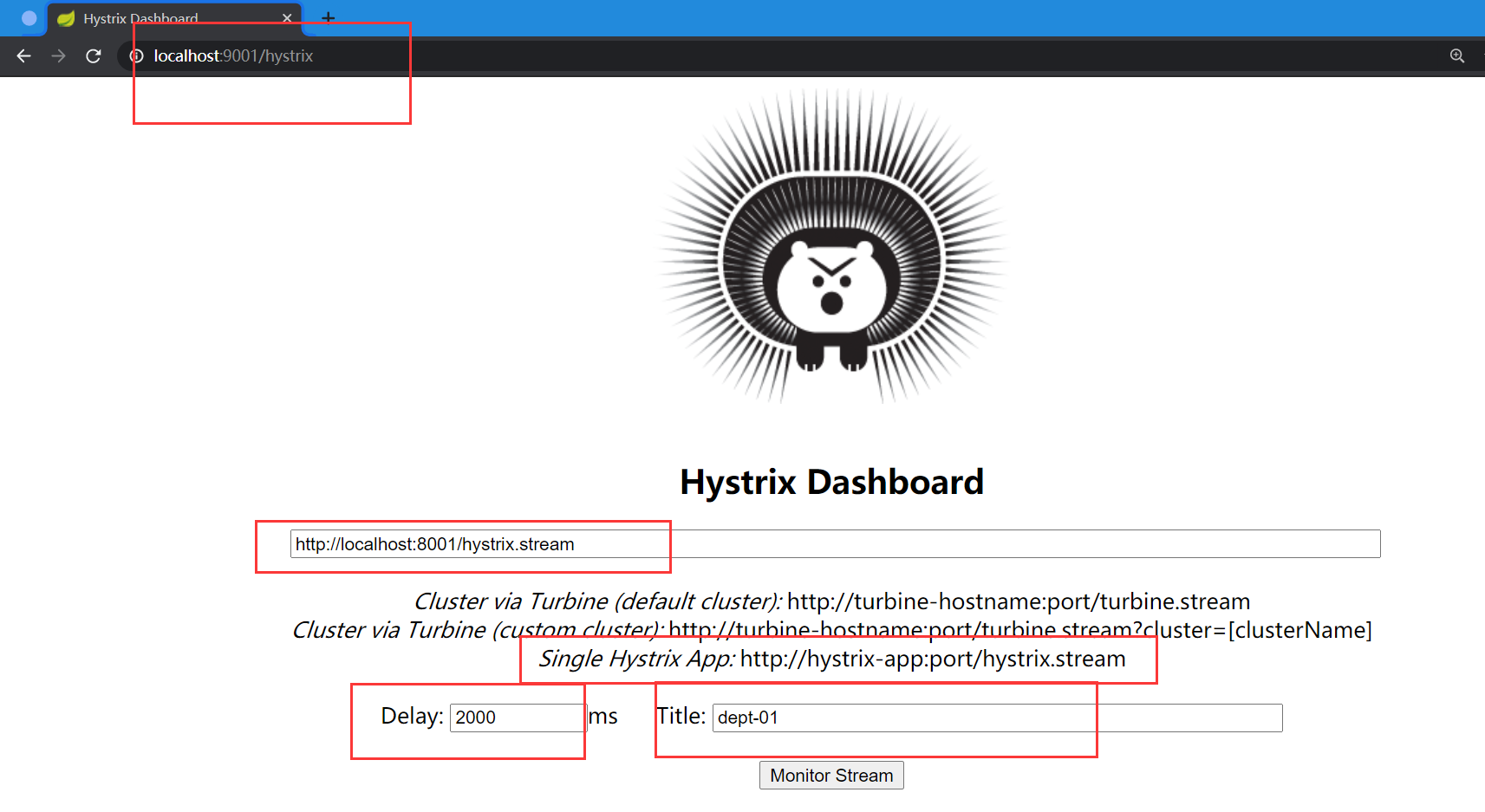Open the site information icon in the address bar
The height and width of the screenshot is (812, 1485).
click(x=136, y=56)
